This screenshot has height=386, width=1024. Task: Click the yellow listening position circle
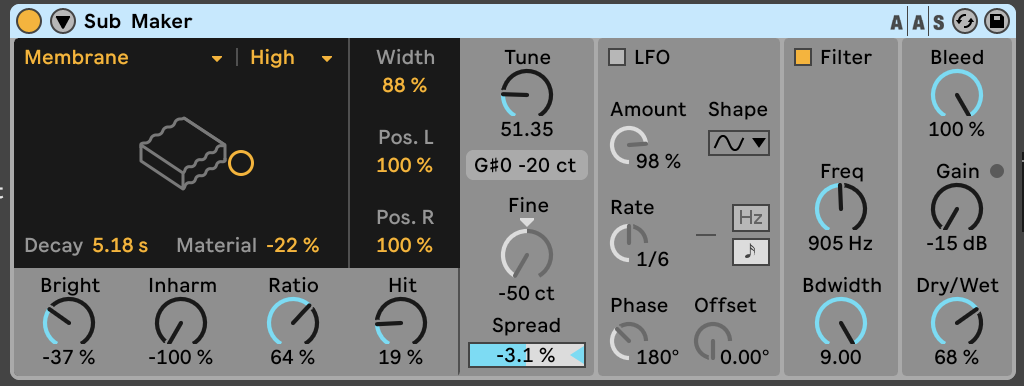(x=241, y=163)
